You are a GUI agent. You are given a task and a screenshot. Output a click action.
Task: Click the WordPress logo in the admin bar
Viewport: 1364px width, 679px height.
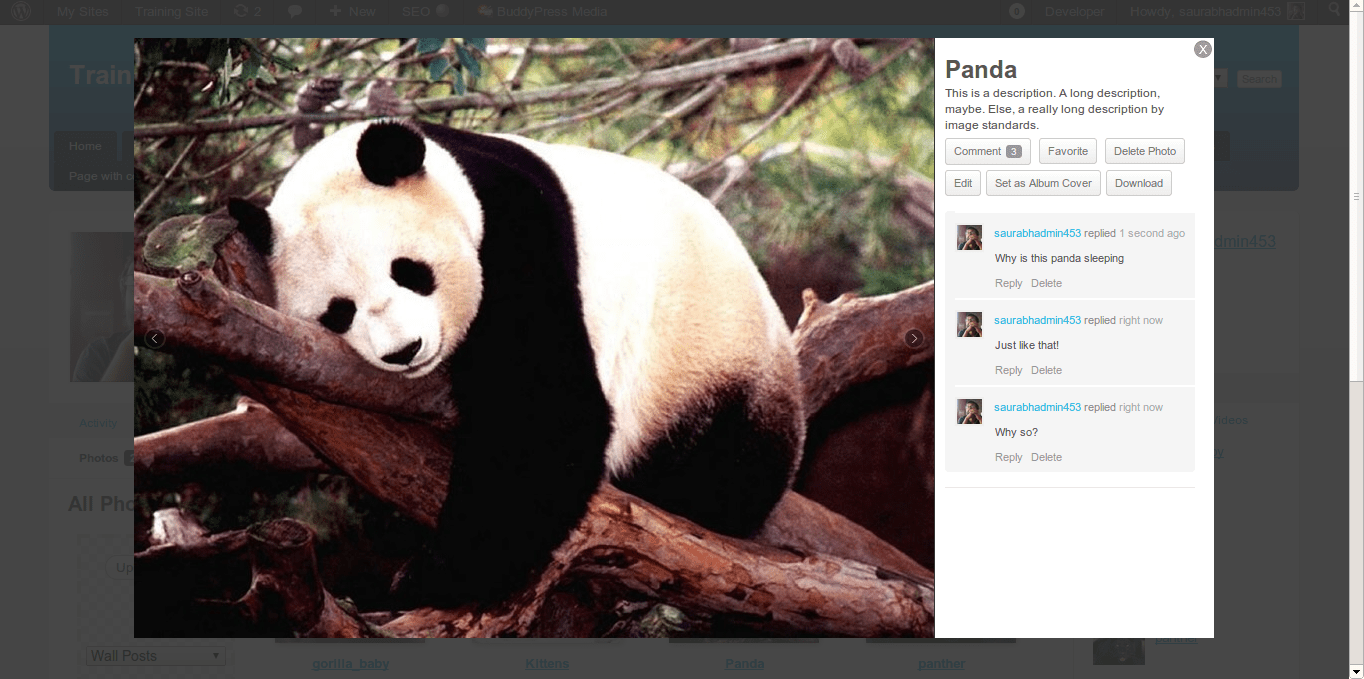pyautogui.click(x=21, y=12)
